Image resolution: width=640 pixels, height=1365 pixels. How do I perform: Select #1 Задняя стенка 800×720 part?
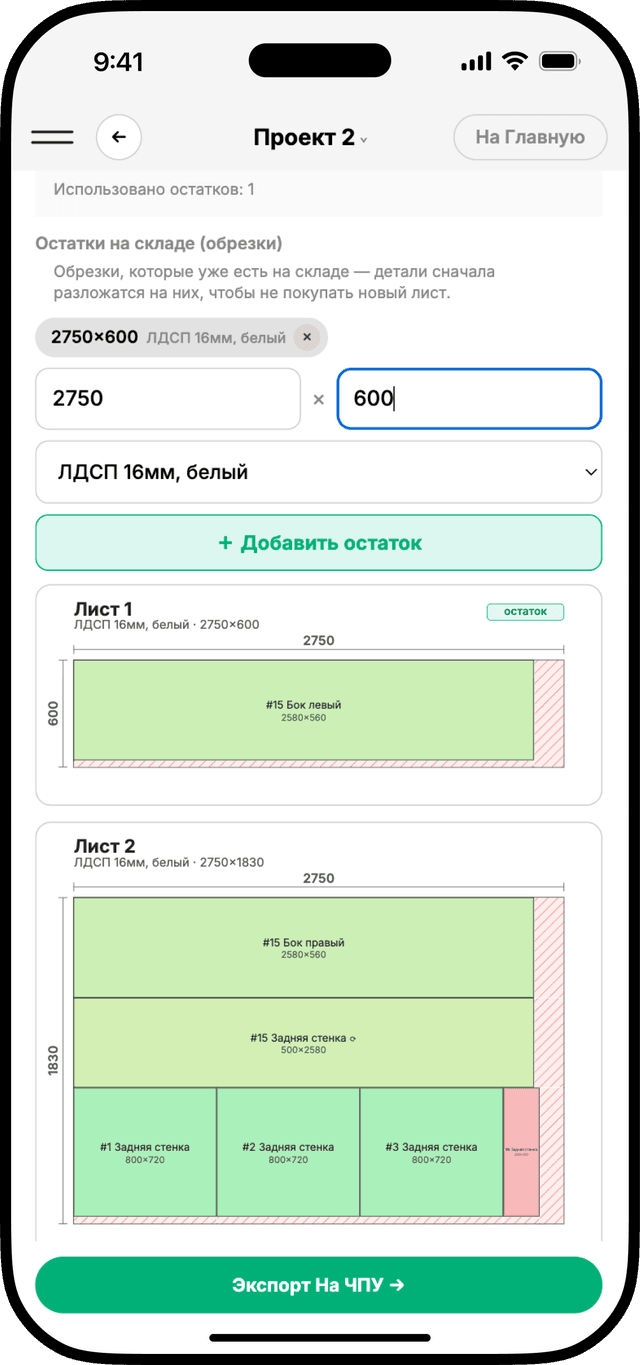(x=145, y=1152)
